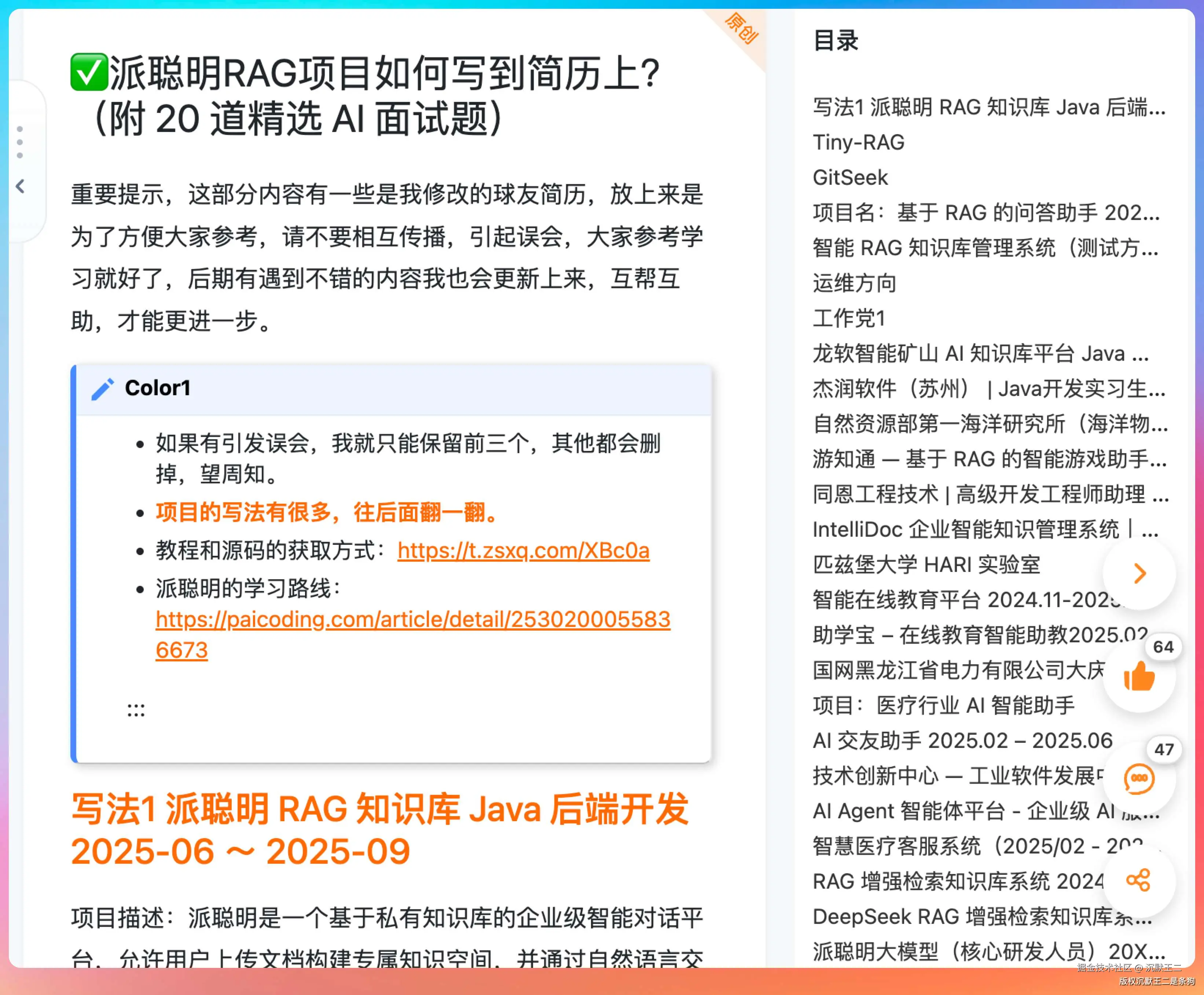The height and width of the screenshot is (995, 1204).
Task: Navigate to 运维方向 section
Action: point(855,283)
